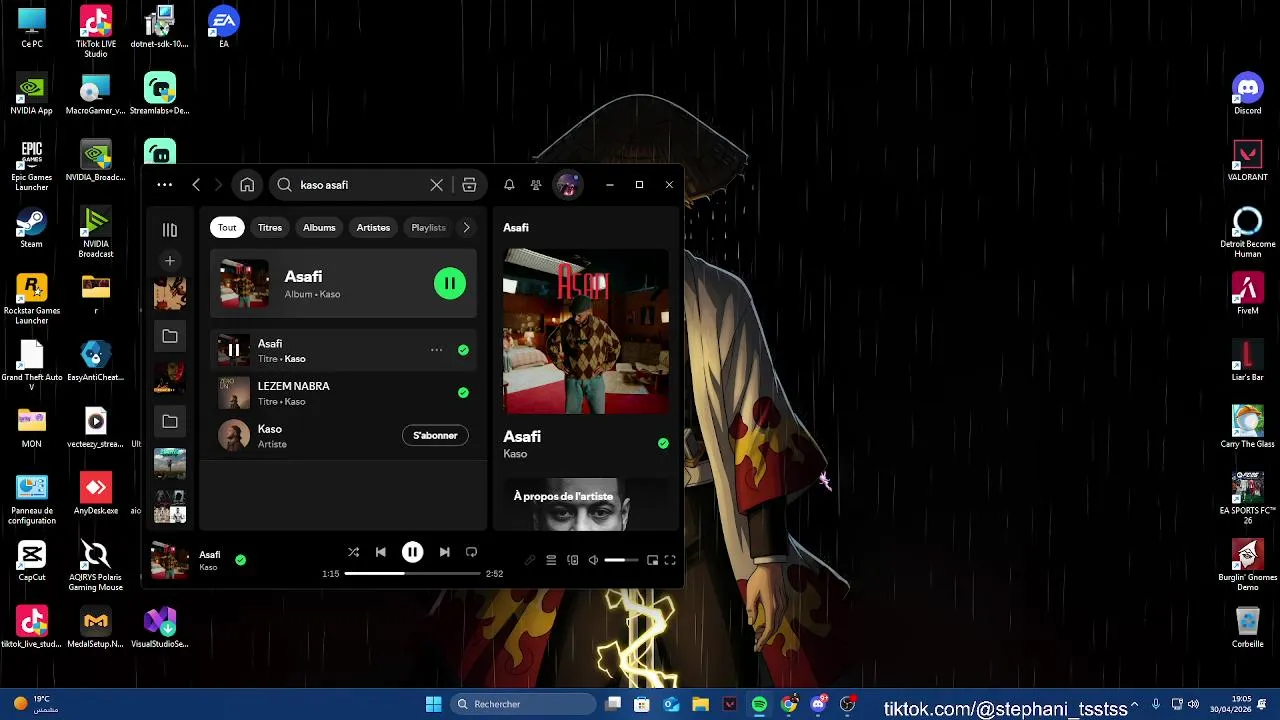Open Friend Activity icon in Spotify
This screenshot has height=720, width=1280.
(536, 185)
